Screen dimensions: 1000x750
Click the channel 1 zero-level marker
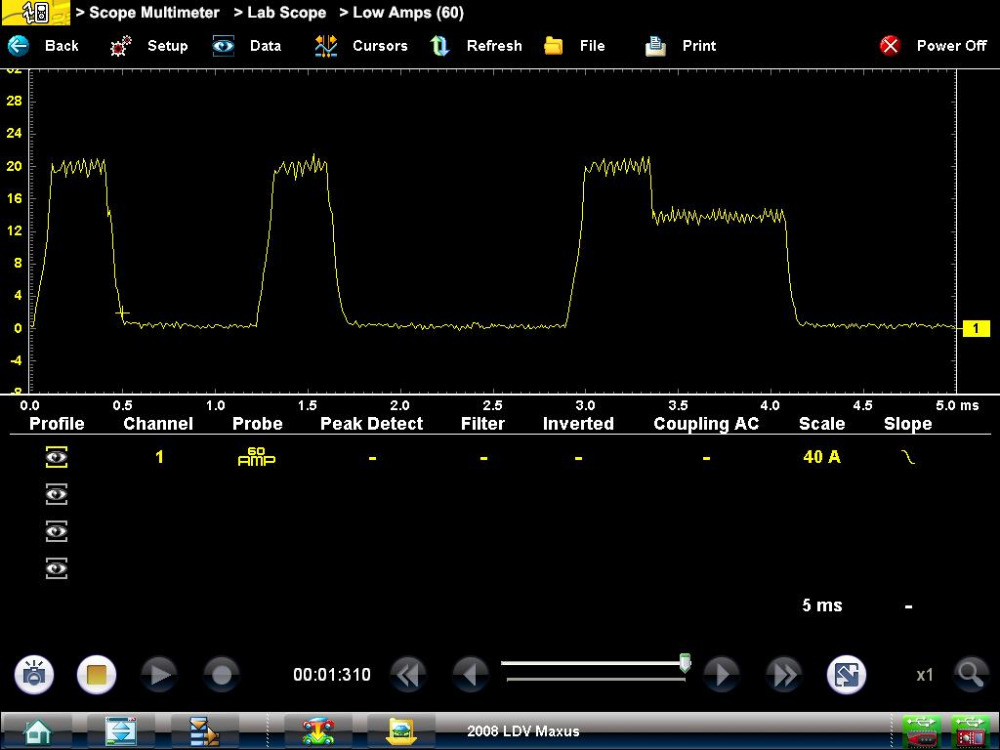(975, 328)
